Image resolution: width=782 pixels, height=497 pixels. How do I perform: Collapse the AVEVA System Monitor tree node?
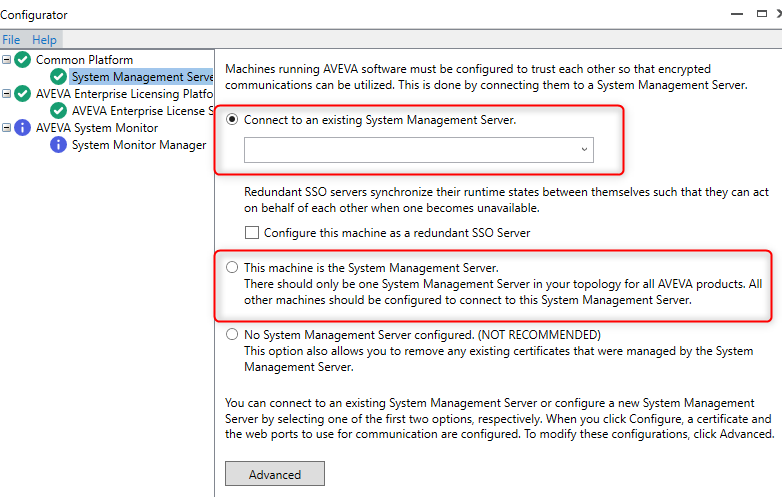coord(6,128)
